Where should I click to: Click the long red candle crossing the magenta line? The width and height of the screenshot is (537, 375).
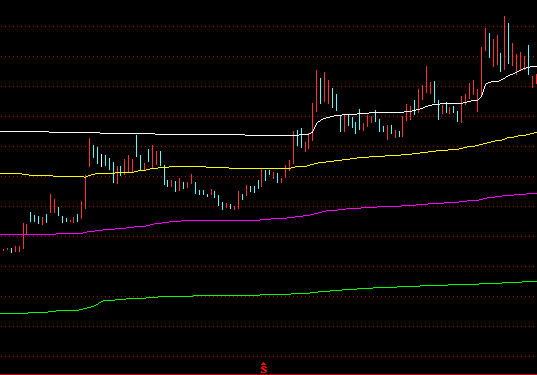[x=24, y=236]
